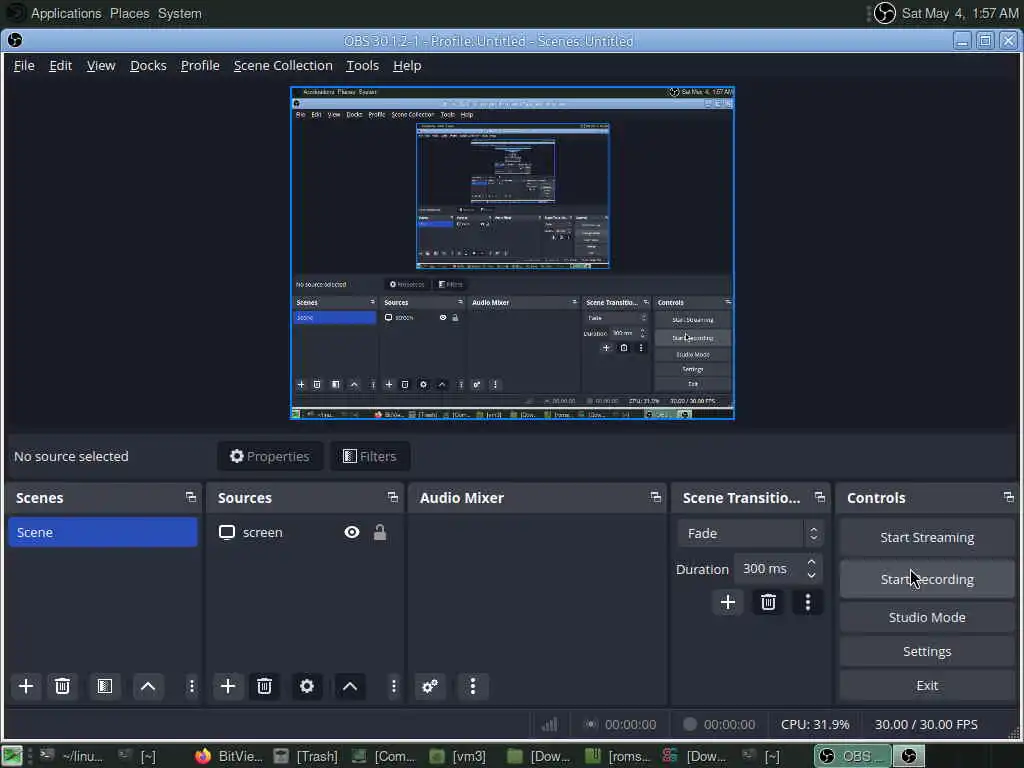Open OBS Settings from the Controls dock
Viewport: 1024px width, 768px height.
927,651
